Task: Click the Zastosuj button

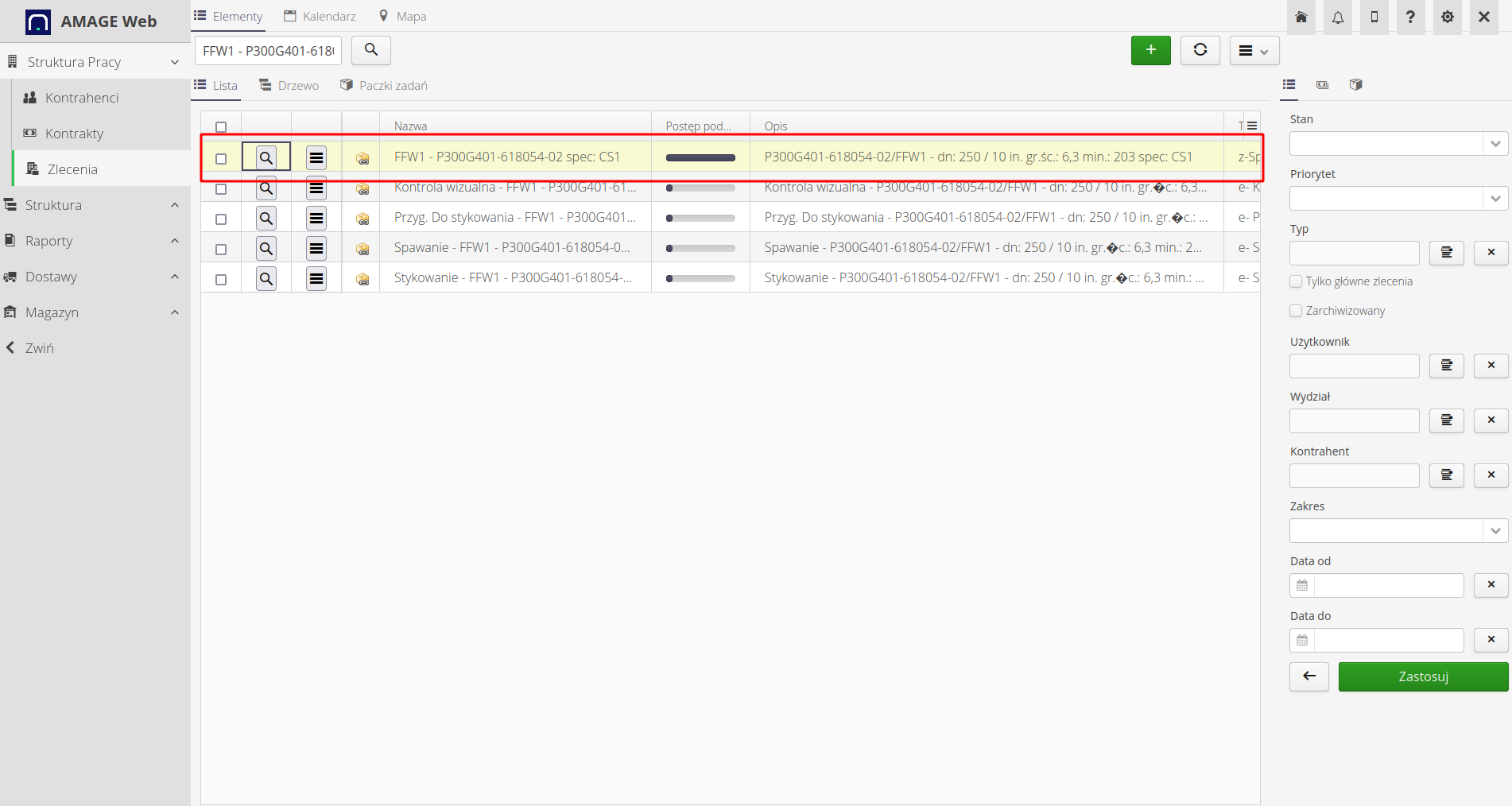Action: tap(1423, 676)
